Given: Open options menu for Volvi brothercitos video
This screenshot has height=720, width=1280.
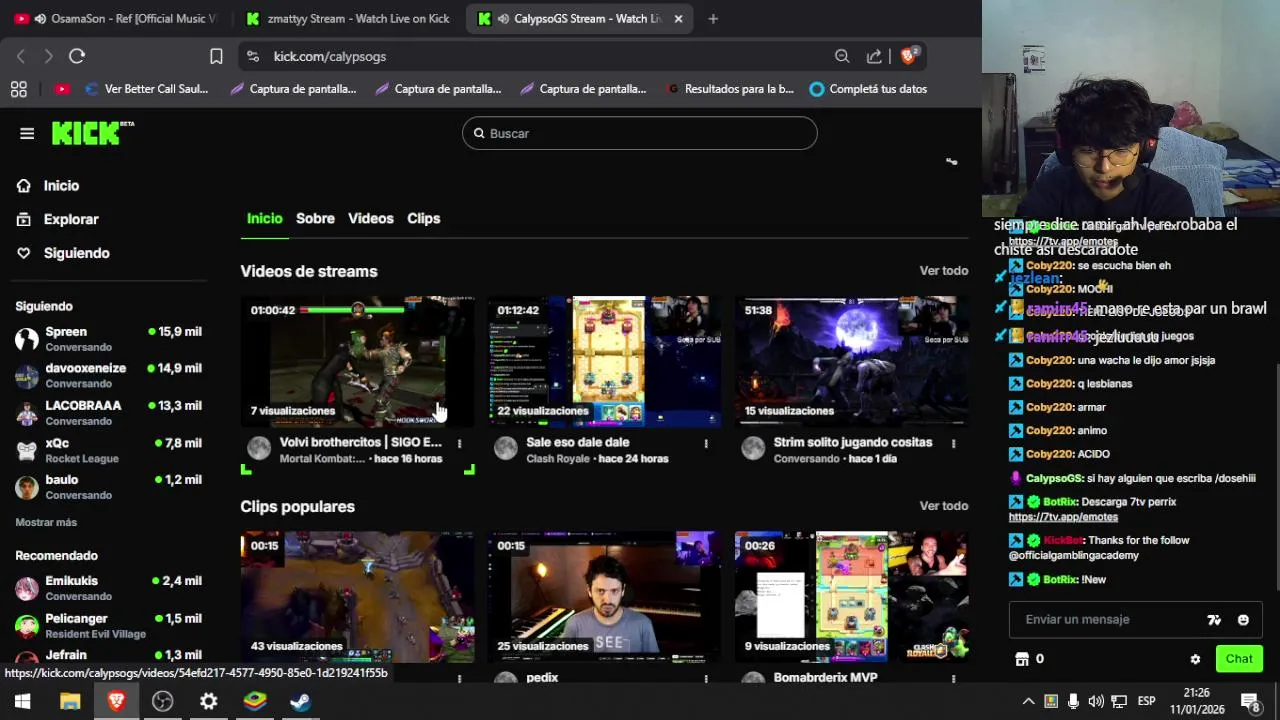Looking at the screenshot, I should pos(459,443).
